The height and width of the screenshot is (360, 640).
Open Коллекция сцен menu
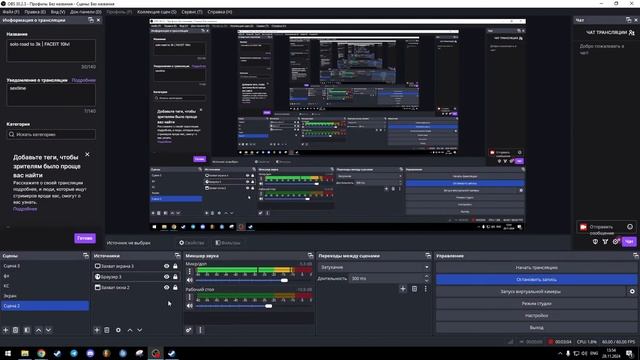157,12
